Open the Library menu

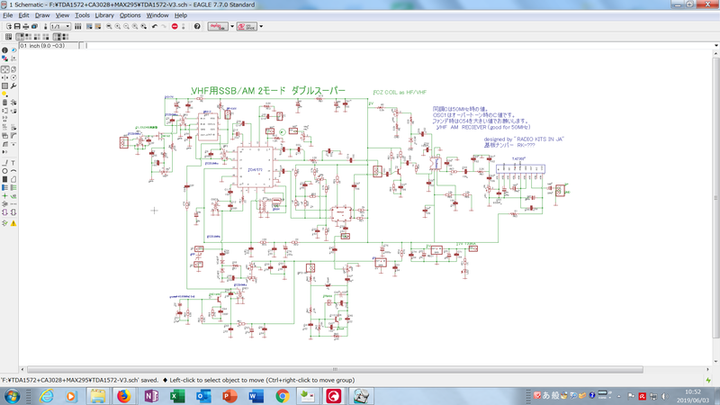(104, 16)
